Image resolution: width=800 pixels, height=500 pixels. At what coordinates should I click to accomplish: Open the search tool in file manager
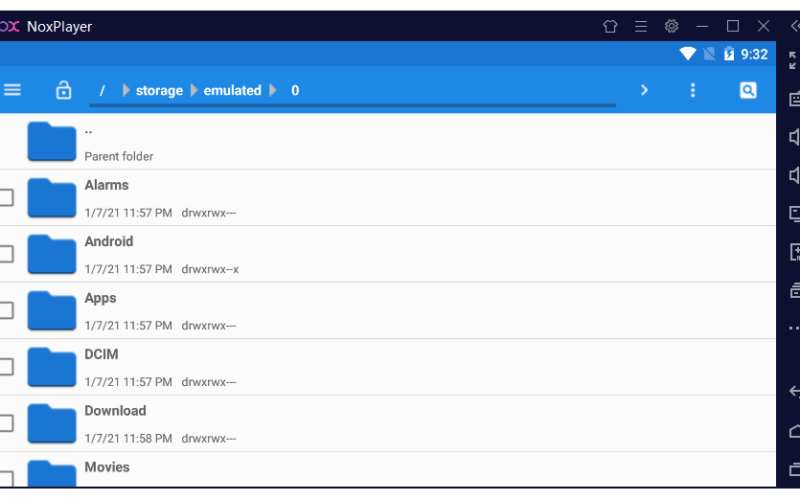point(748,90)
